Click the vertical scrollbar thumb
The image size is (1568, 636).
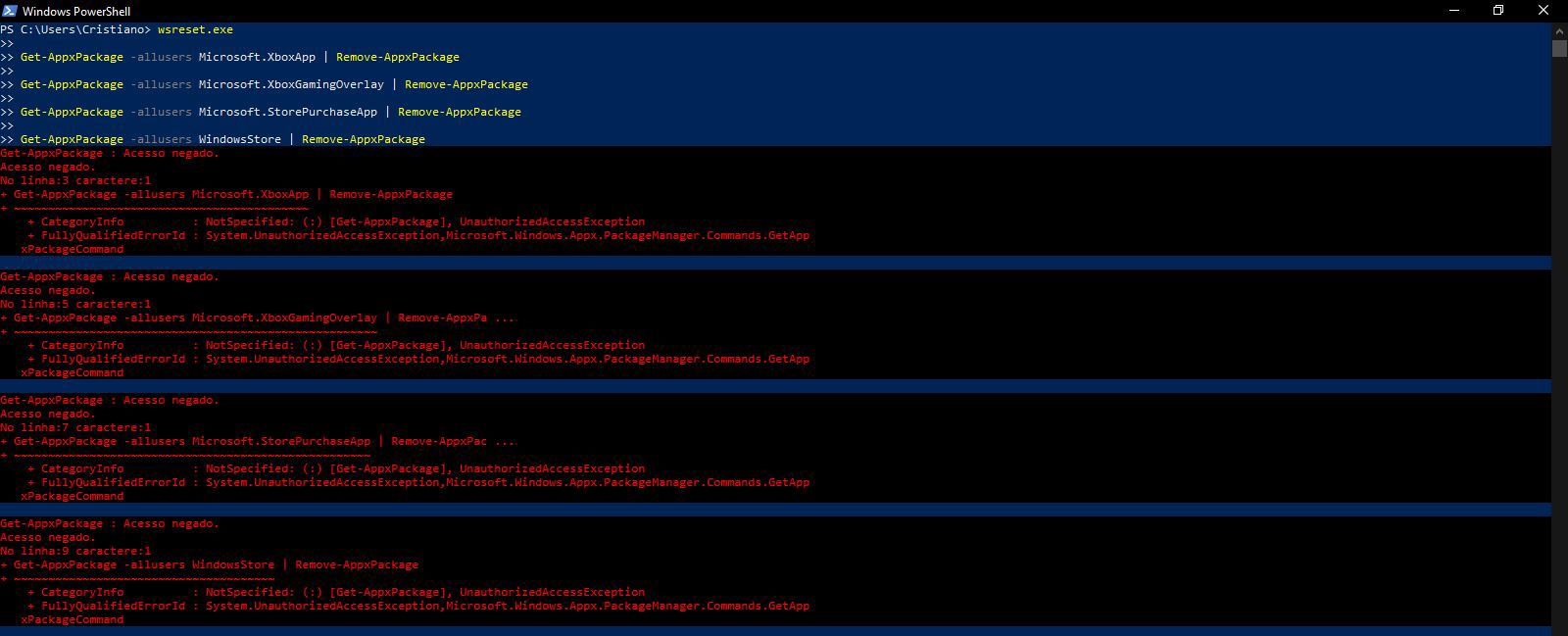[x=1559, y=49]
